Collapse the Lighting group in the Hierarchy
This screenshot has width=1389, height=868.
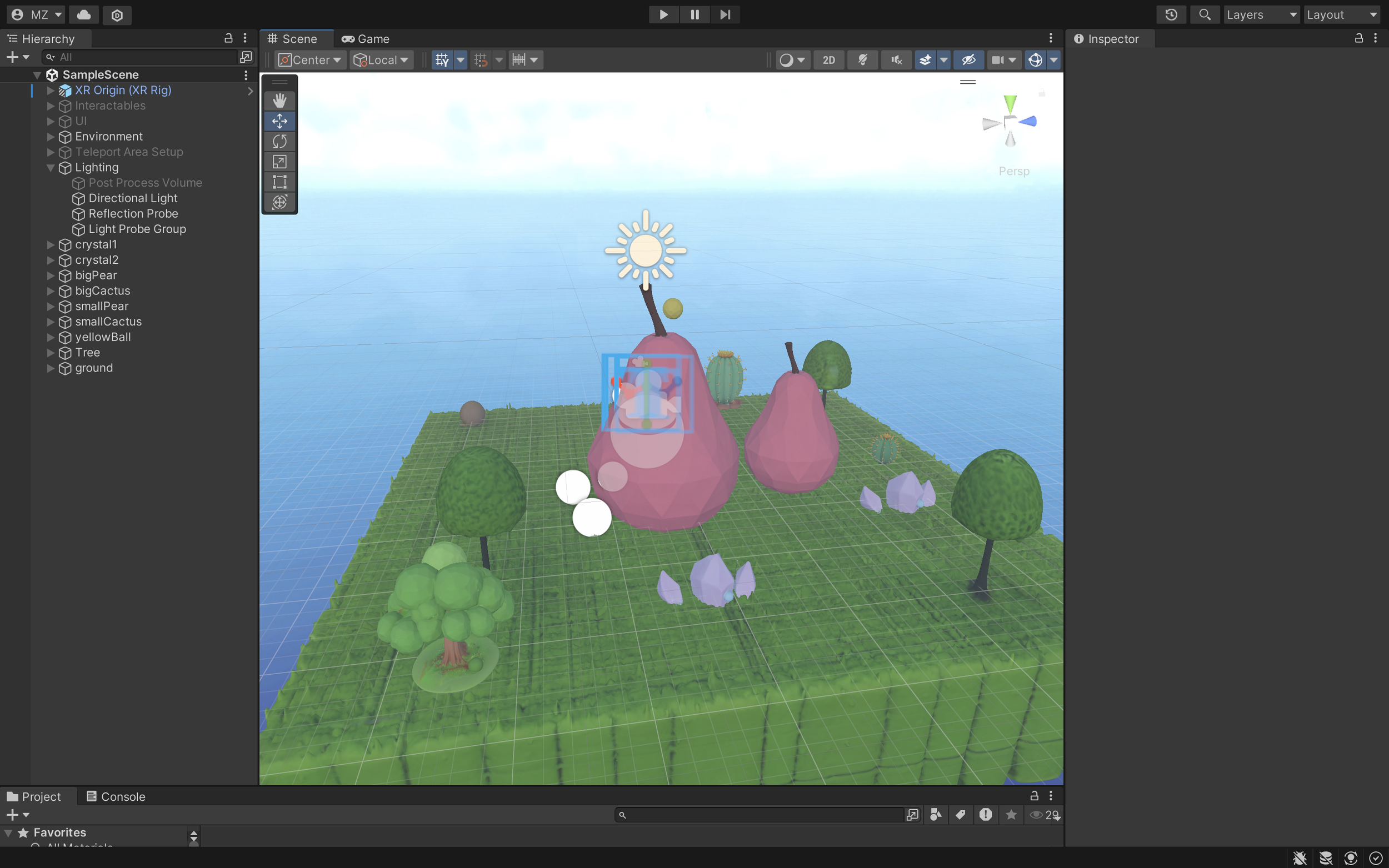(x=51, y=168)
